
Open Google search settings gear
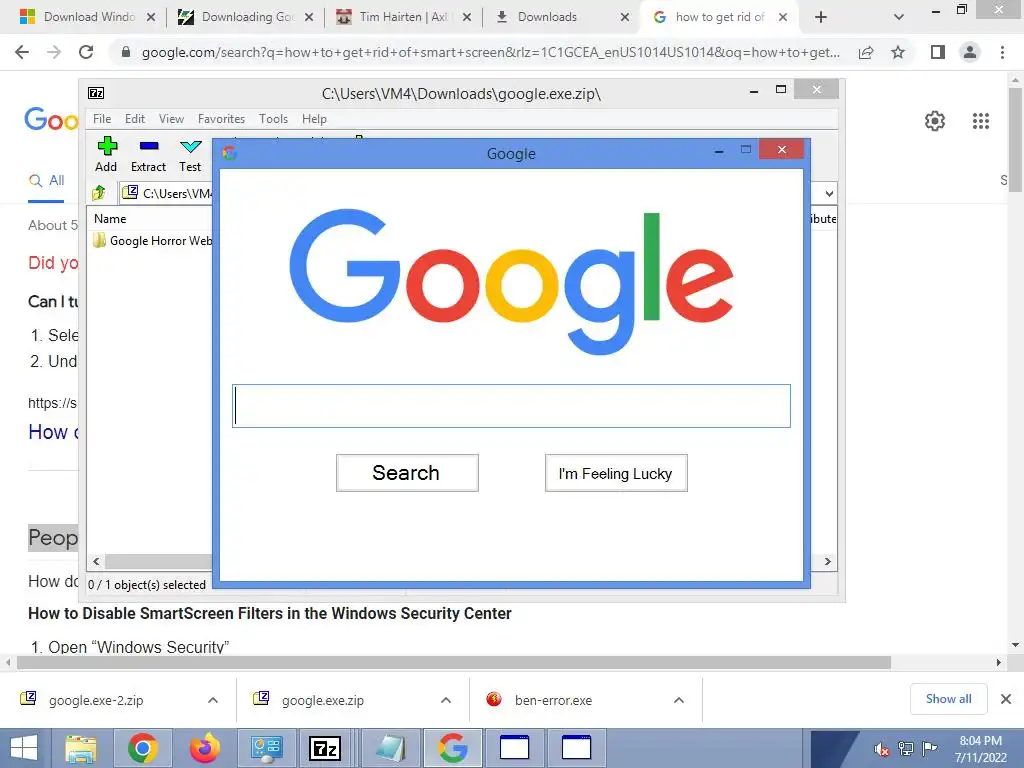click(x=935, y=121)
